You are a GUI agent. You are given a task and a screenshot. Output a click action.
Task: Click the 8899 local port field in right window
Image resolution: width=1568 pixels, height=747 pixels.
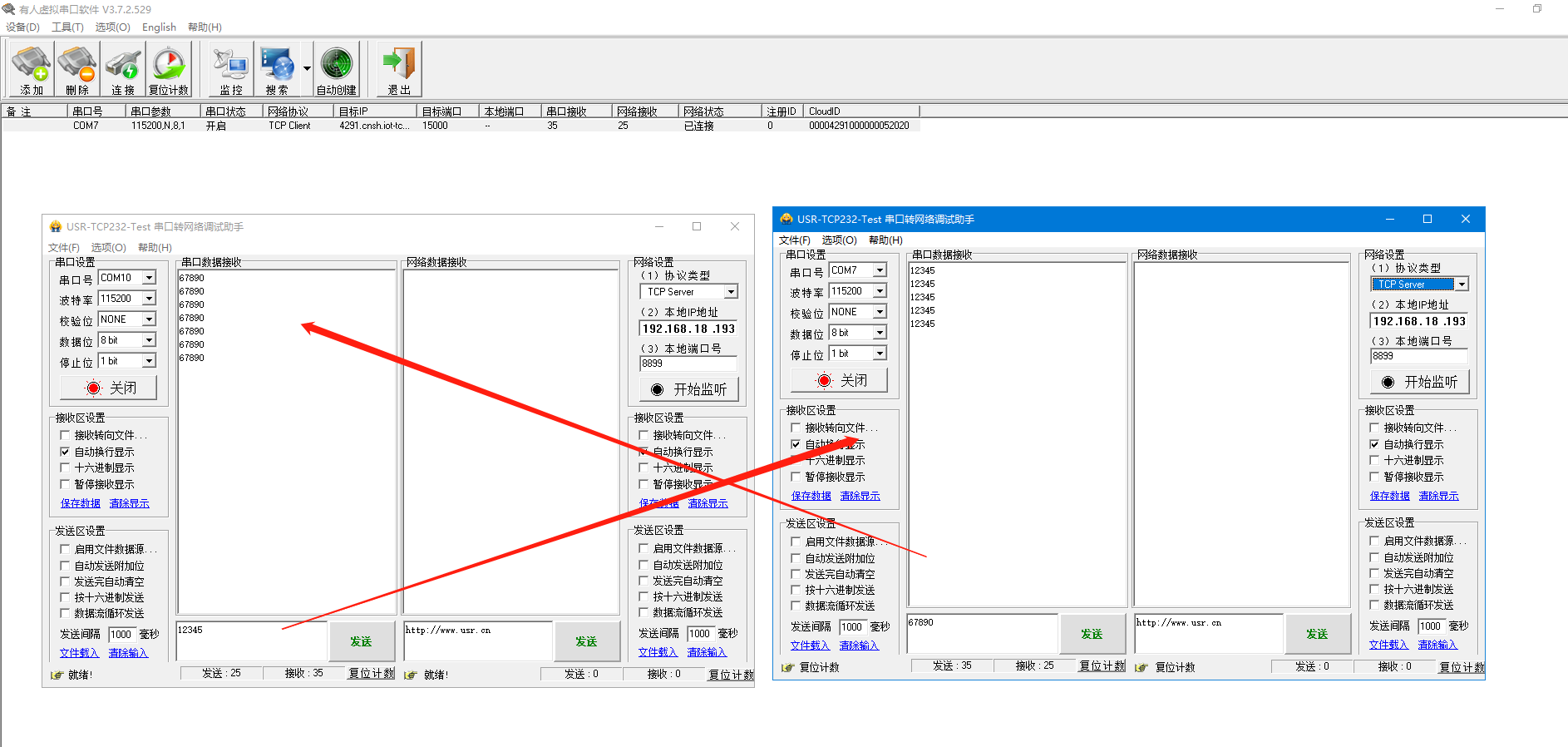[x=1418, y=356]
